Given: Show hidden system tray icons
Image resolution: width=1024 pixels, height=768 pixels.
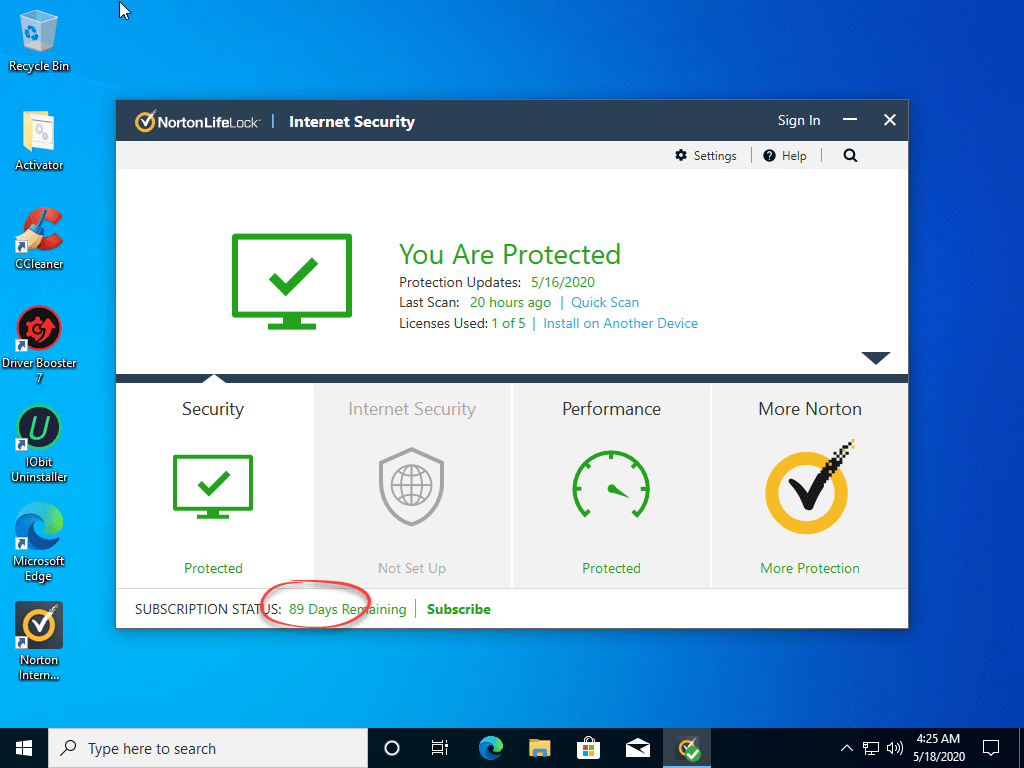Looking at the screenshot, I should point(846,748).
